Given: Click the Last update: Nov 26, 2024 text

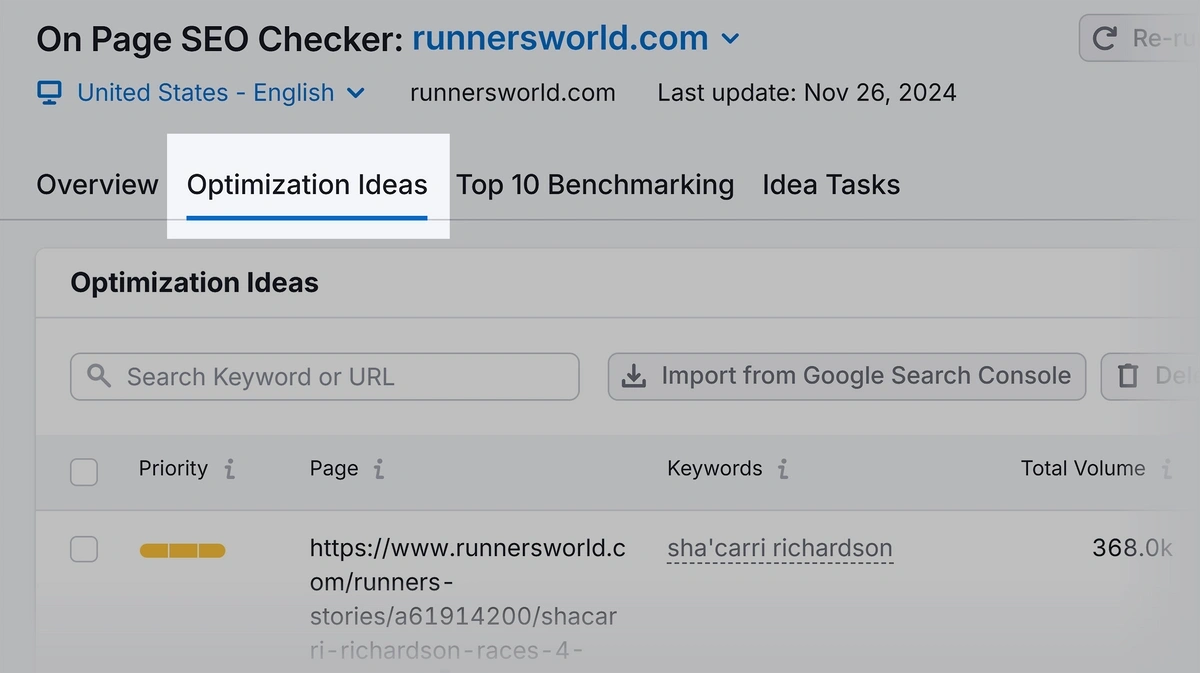Looking at the screenshot, I should [x=807, y=93].
